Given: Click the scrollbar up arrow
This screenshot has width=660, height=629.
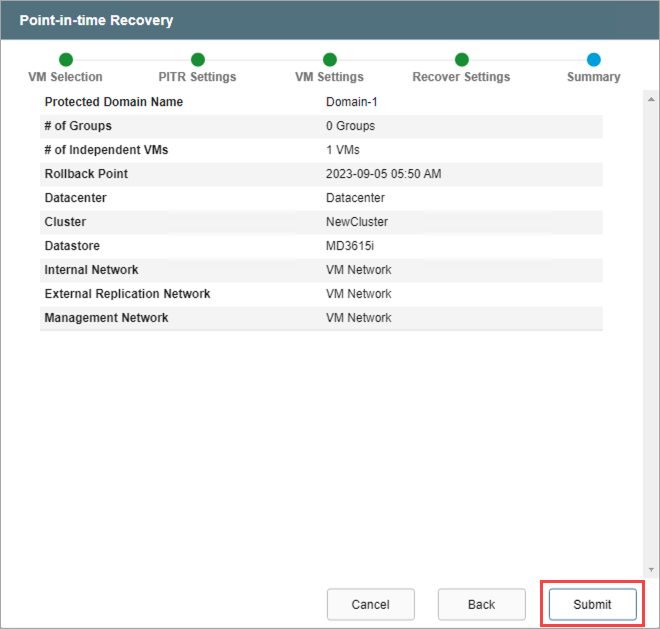Looking at the screenshot, I should pyautogui.click(x=651, y=100).
